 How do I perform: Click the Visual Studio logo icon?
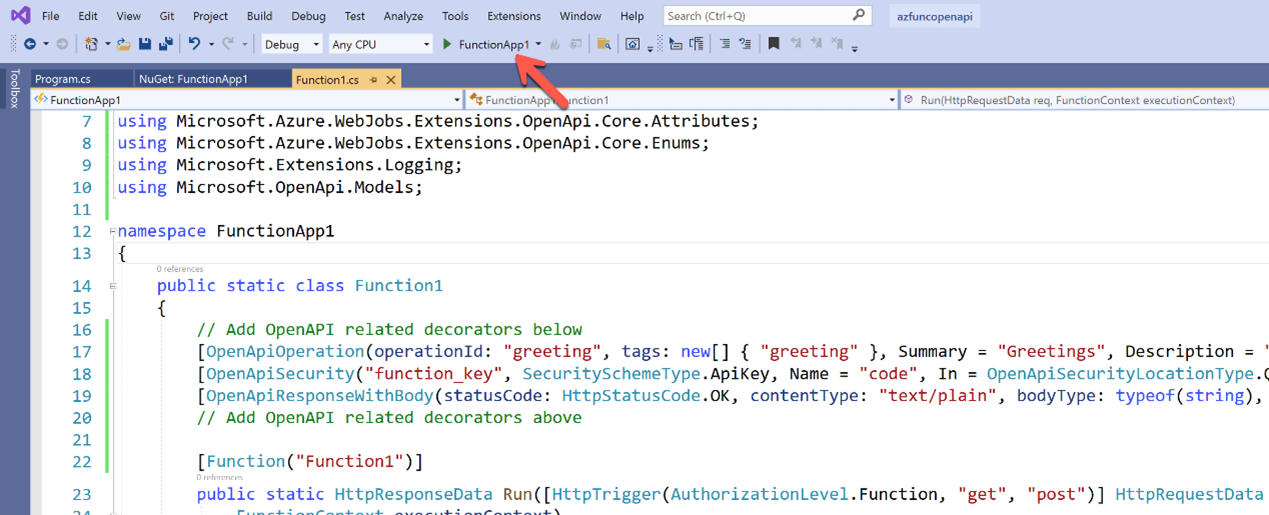click(x=20, y=16)
